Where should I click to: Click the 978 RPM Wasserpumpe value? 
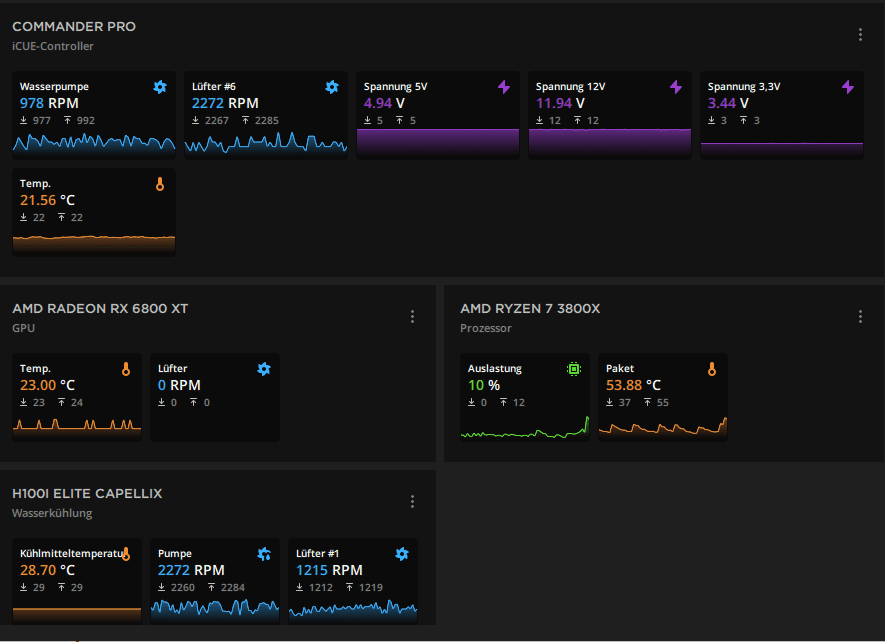pos(49,103)
